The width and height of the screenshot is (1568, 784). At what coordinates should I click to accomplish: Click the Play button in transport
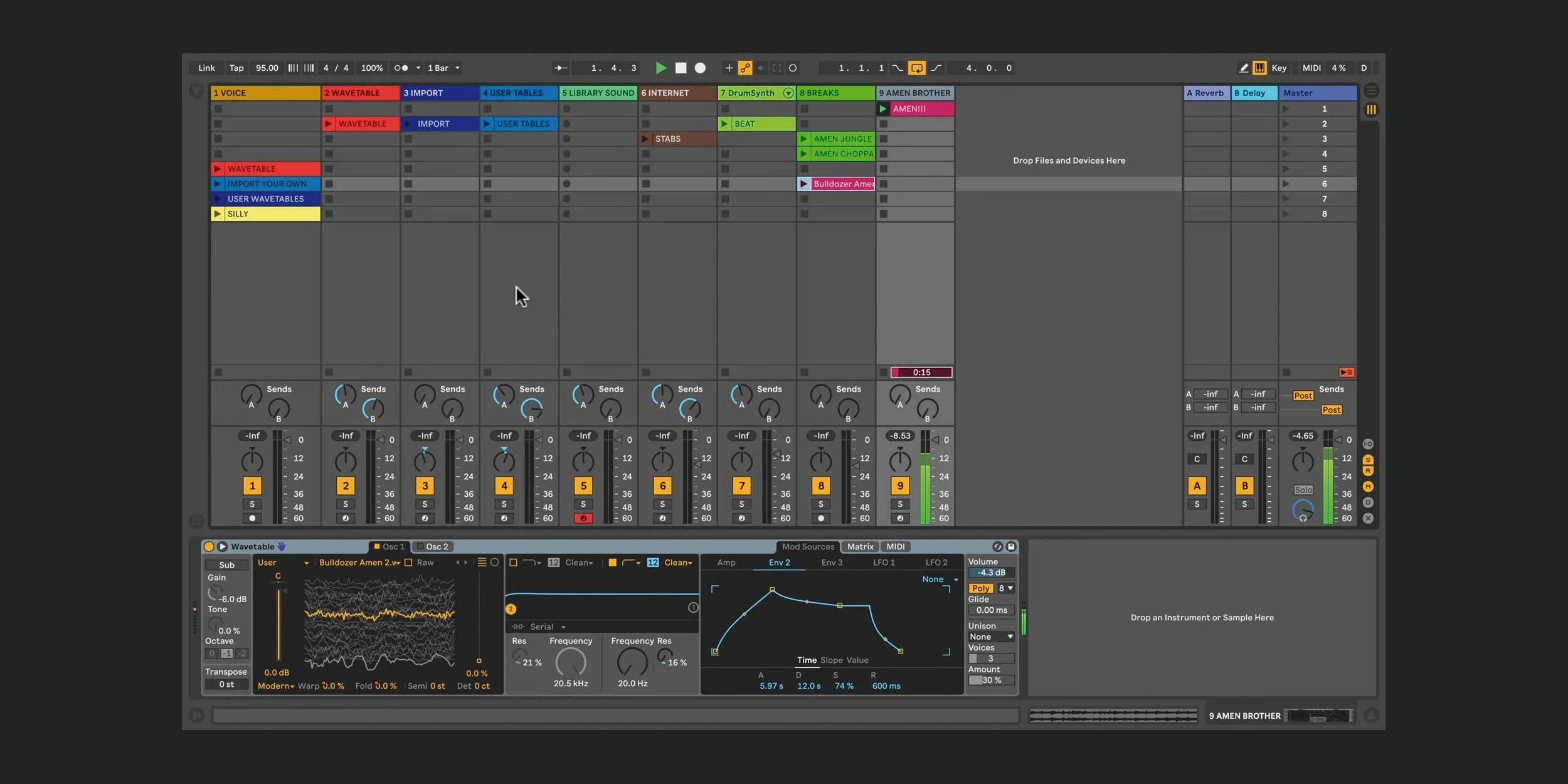click(660, 68)
